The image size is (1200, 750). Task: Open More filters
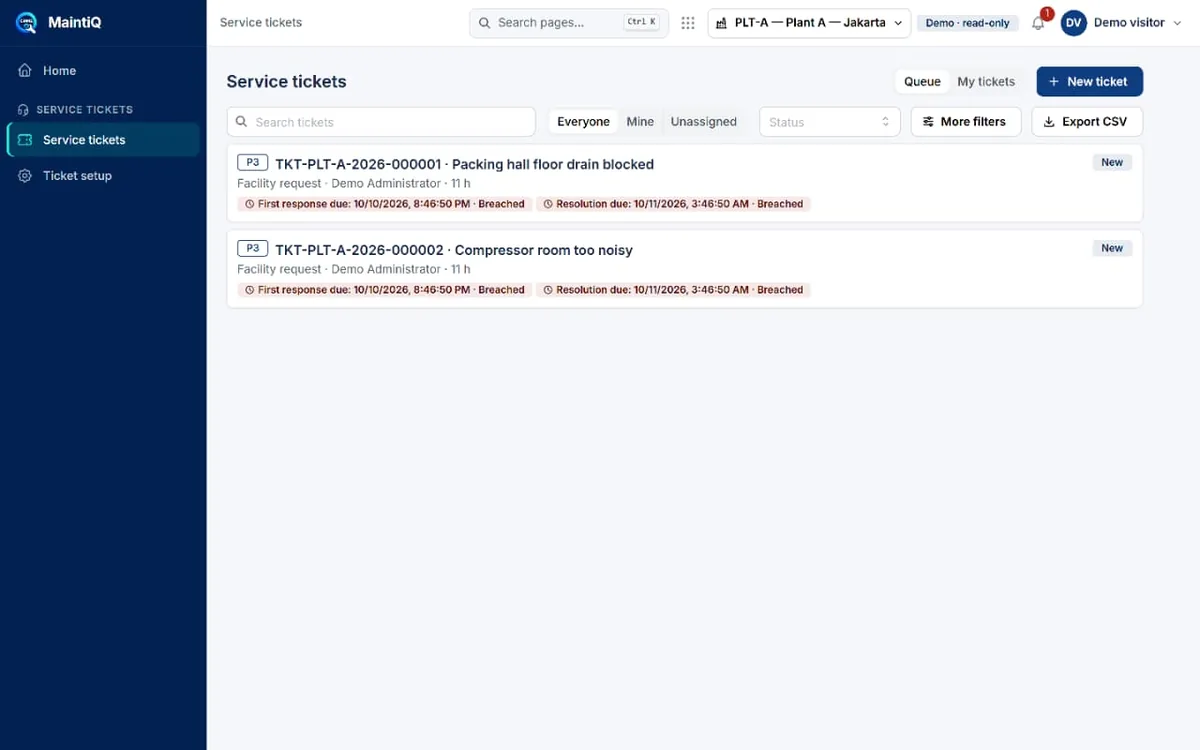(x=965, y=122)
